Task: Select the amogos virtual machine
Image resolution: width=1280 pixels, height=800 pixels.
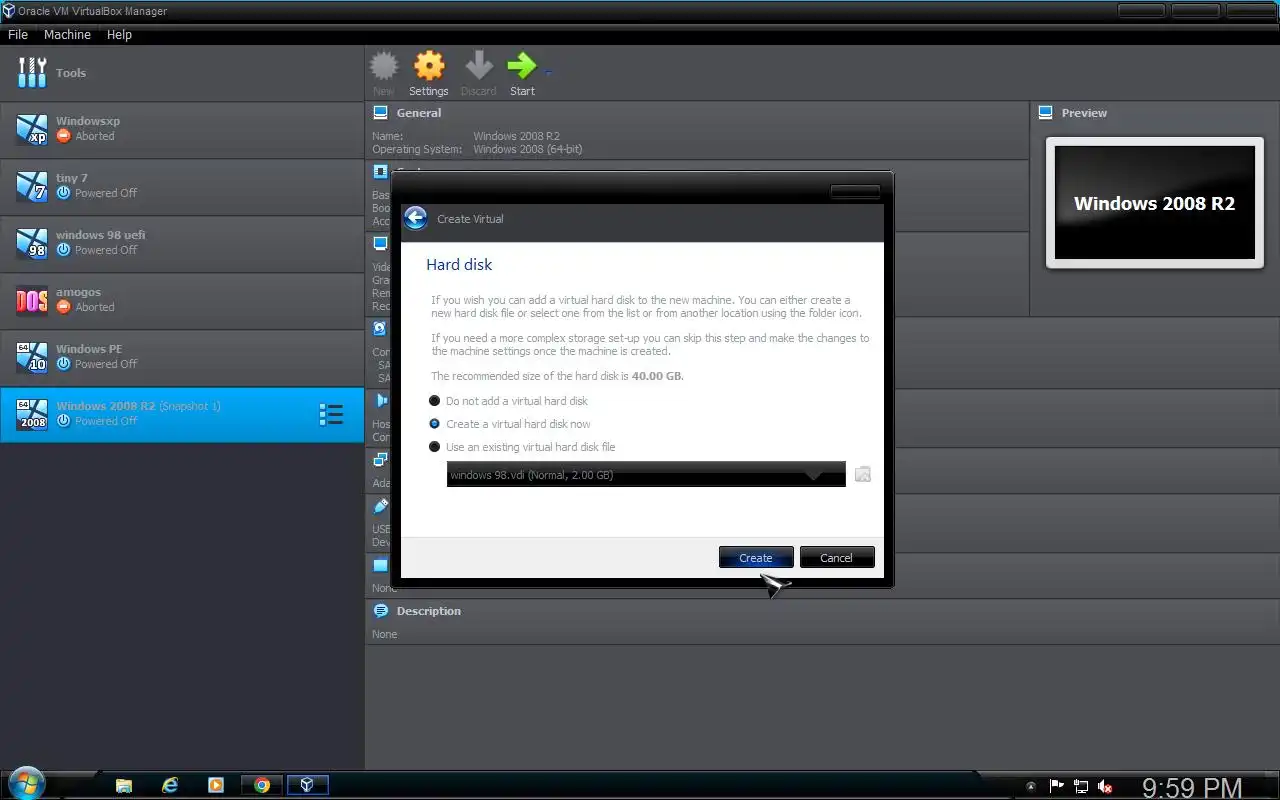Action: click(x=182, y=300)
